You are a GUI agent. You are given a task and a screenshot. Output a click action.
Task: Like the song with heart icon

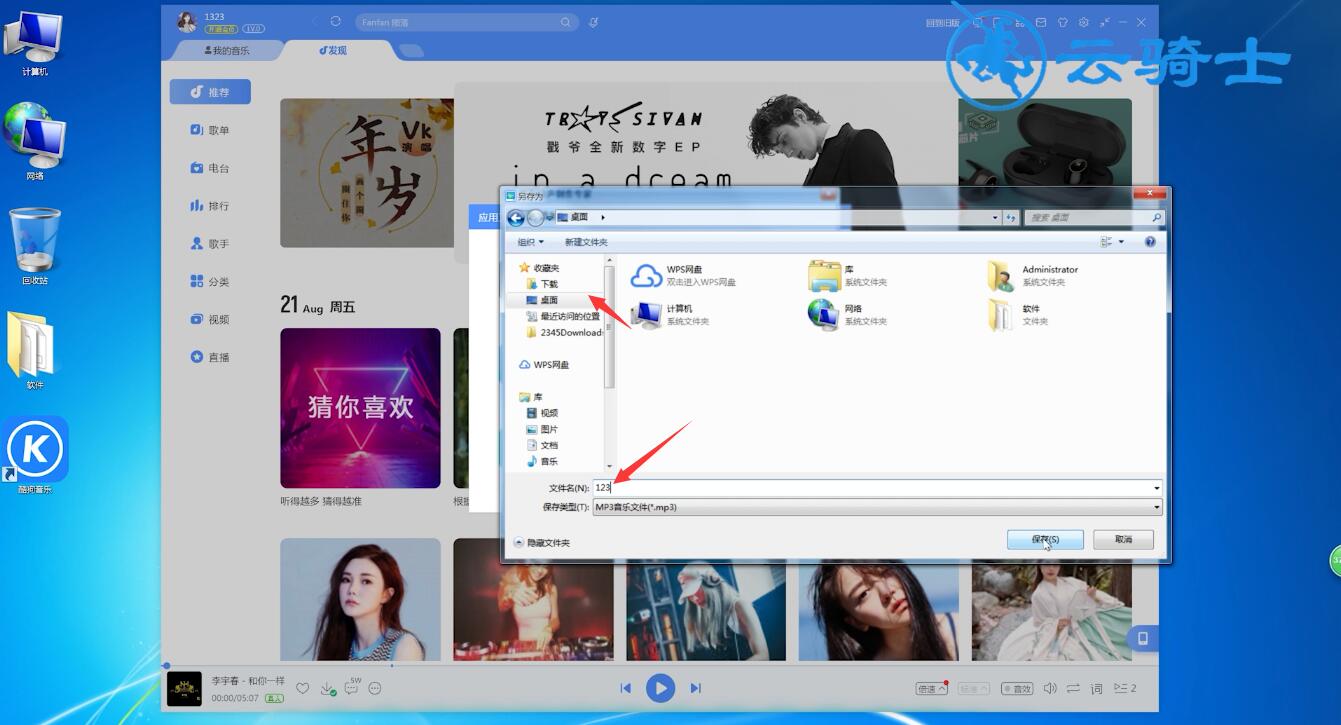pyautogui.click(x=302, y=688)
